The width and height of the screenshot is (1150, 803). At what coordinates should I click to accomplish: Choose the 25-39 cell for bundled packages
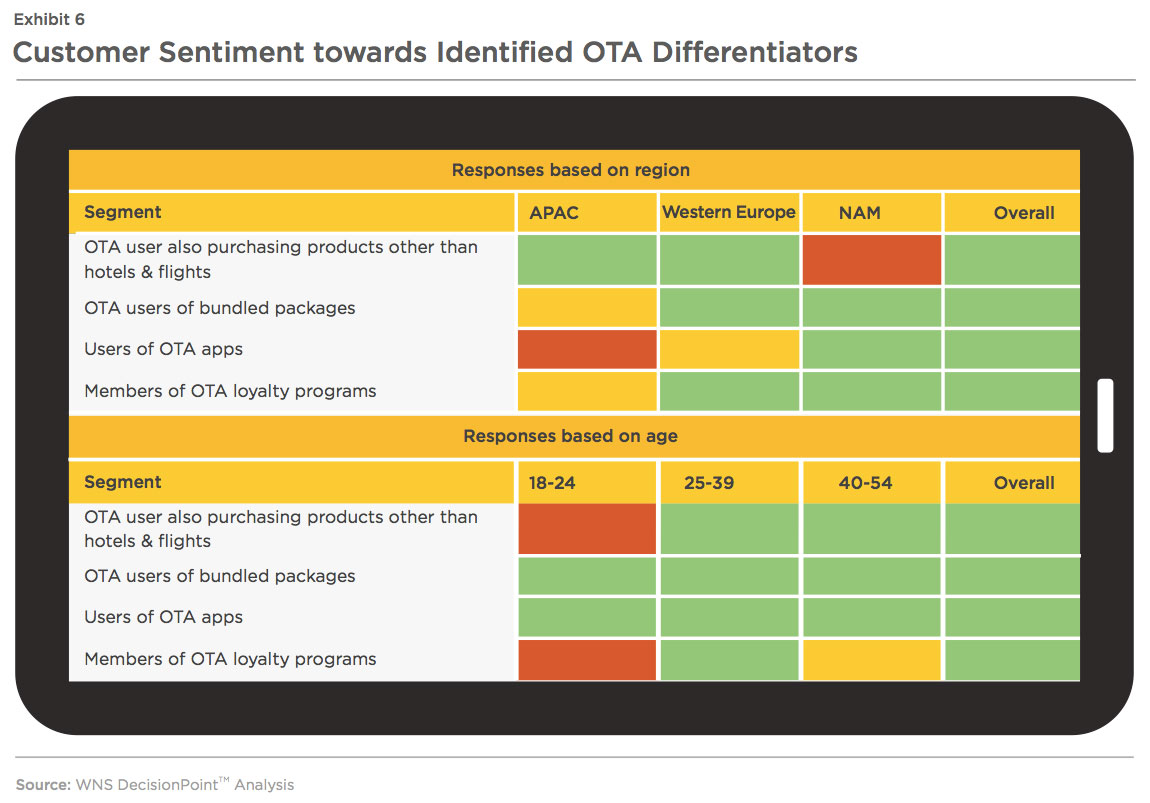click(729, 576)
